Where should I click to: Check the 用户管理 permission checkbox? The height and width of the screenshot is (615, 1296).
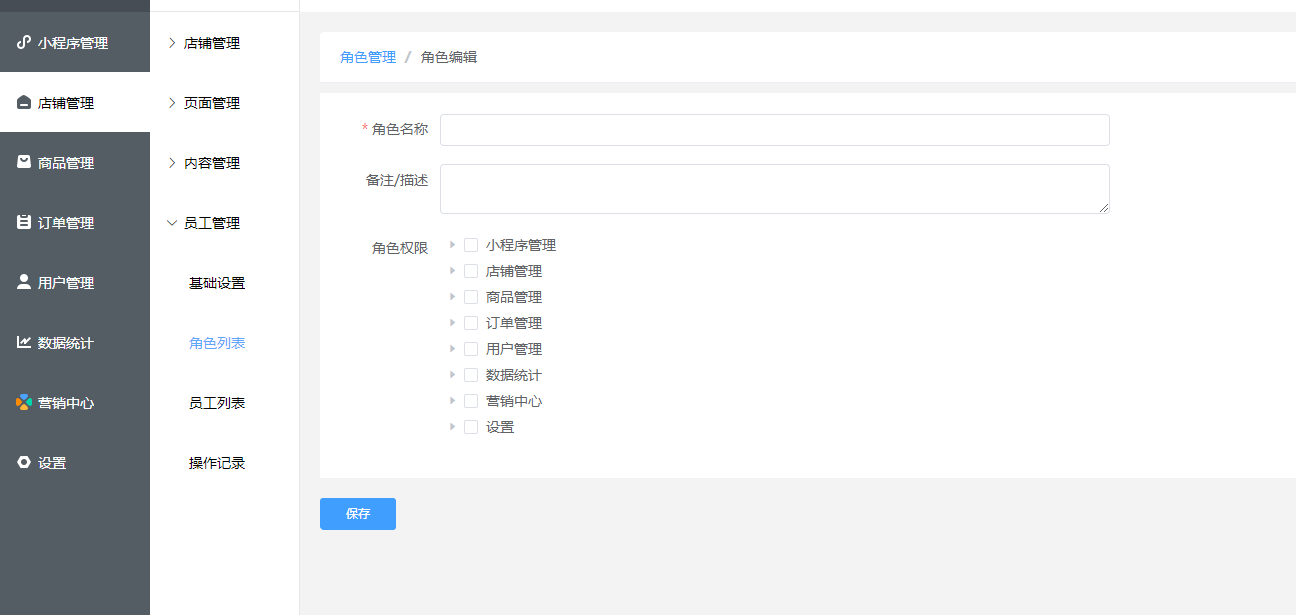[471, 349]
